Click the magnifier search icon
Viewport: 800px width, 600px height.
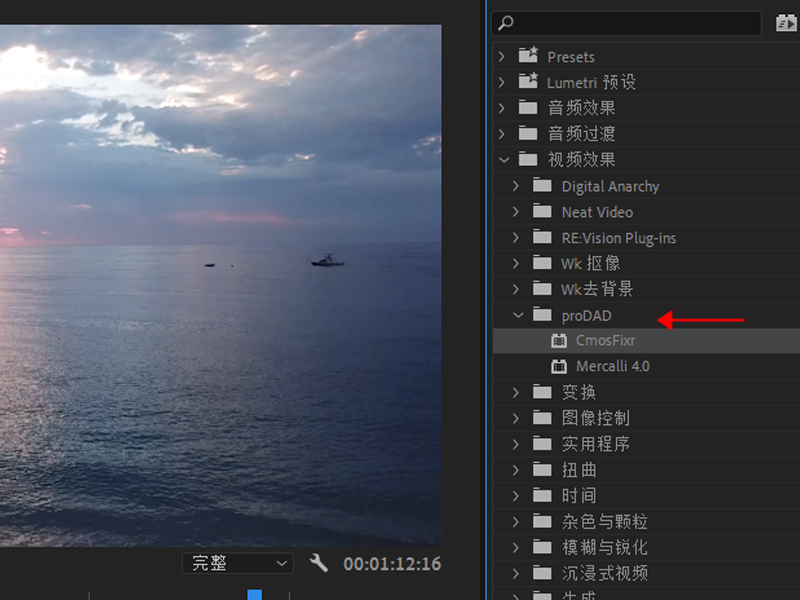[506, 23]
